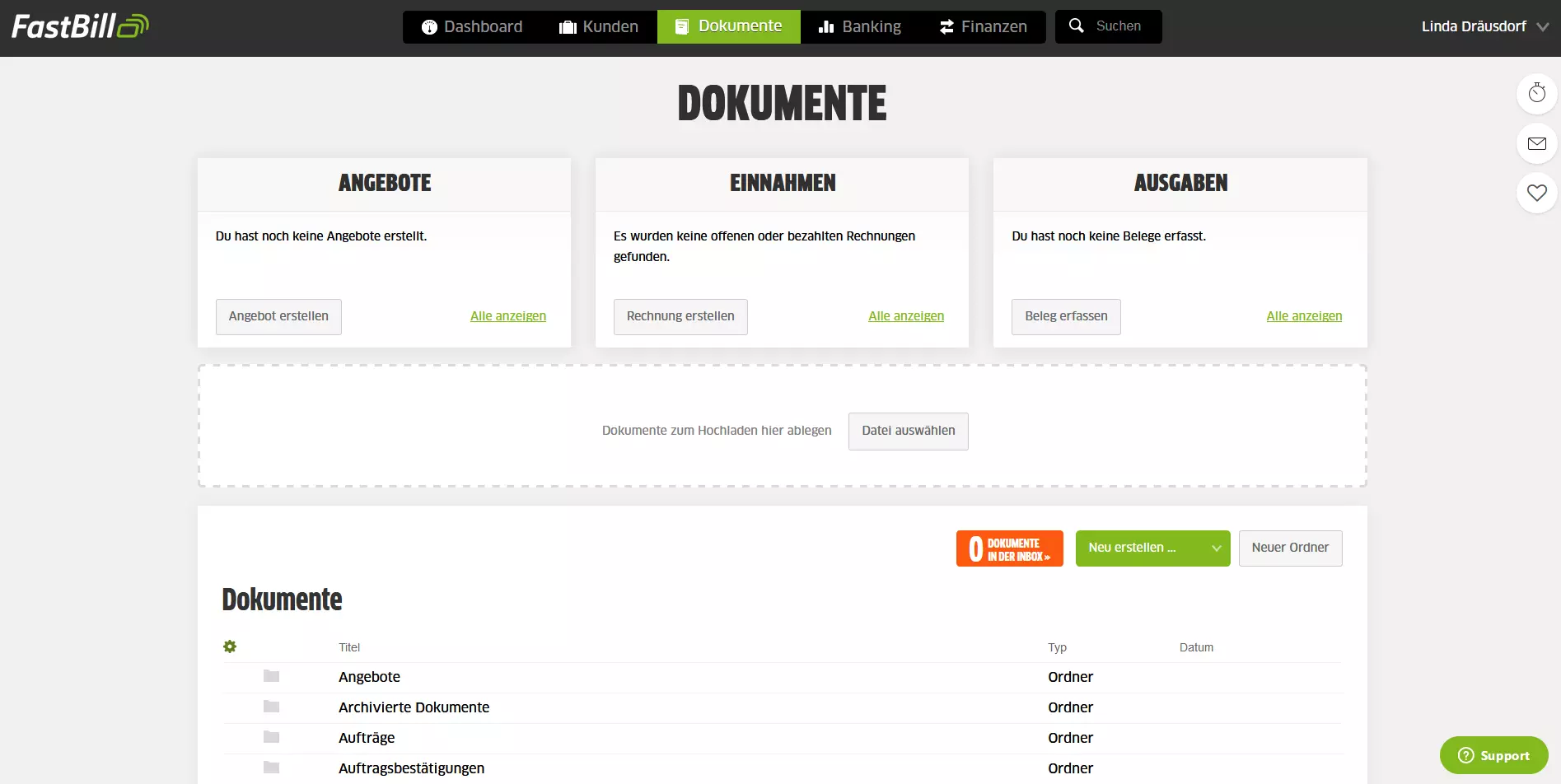Click the Finanzen transfer arrows icon
1561x784 pixels.
click(945, 26)
